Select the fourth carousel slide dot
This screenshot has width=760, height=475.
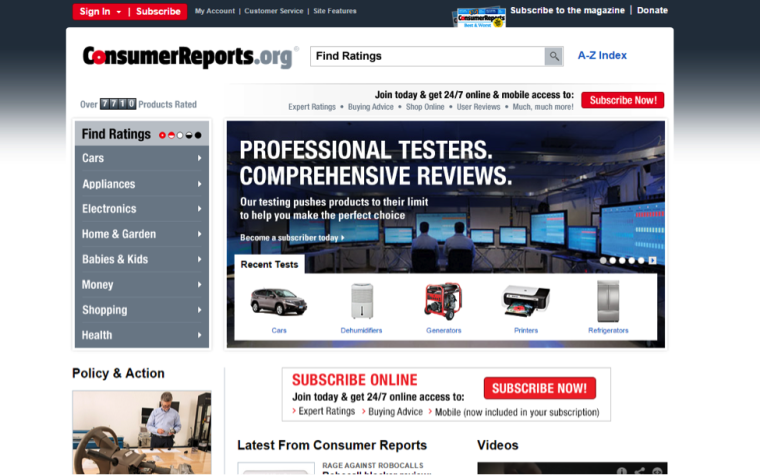point(632,260)
